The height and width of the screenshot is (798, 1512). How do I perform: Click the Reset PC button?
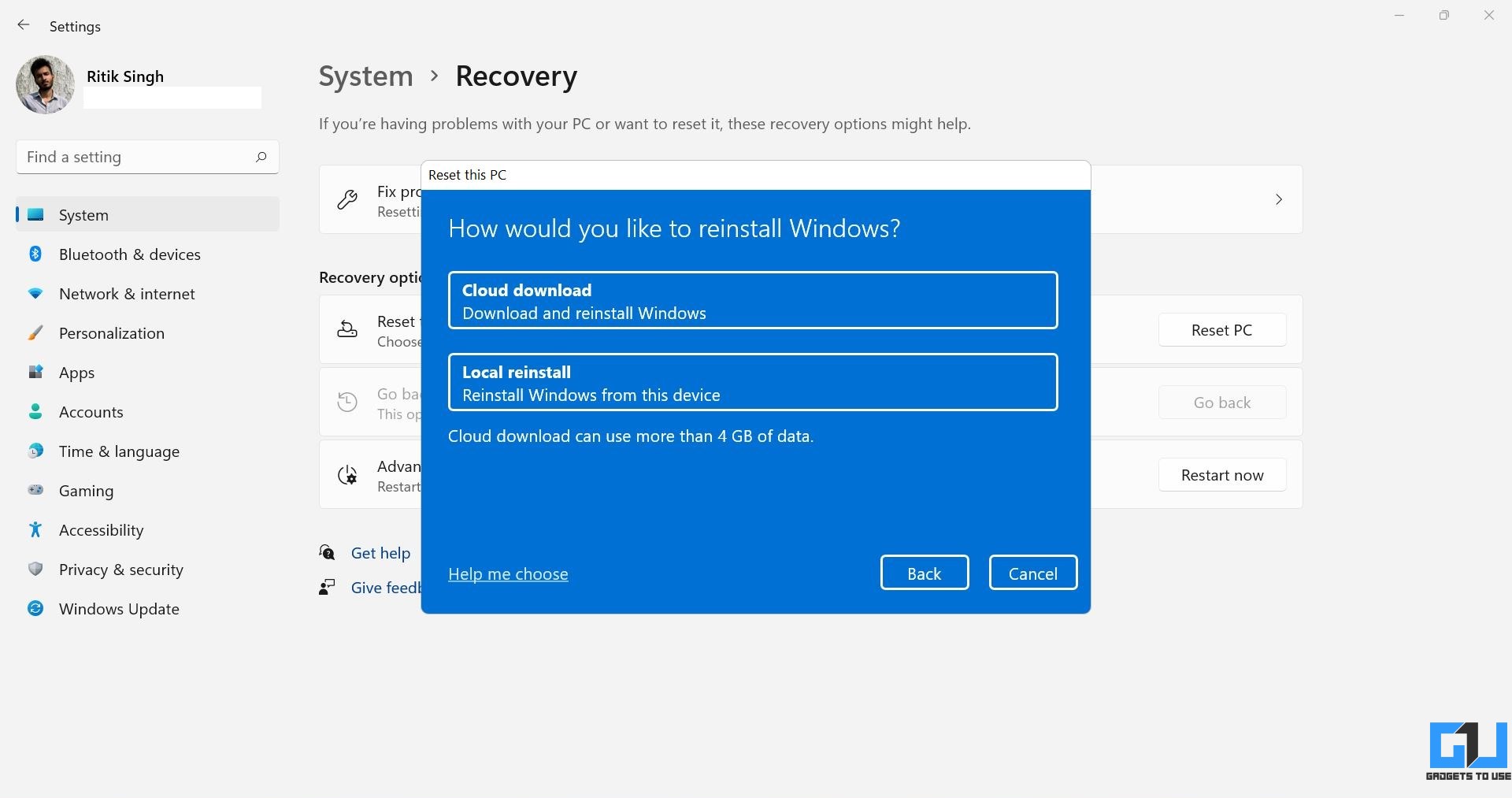[x=1222, y=330]
